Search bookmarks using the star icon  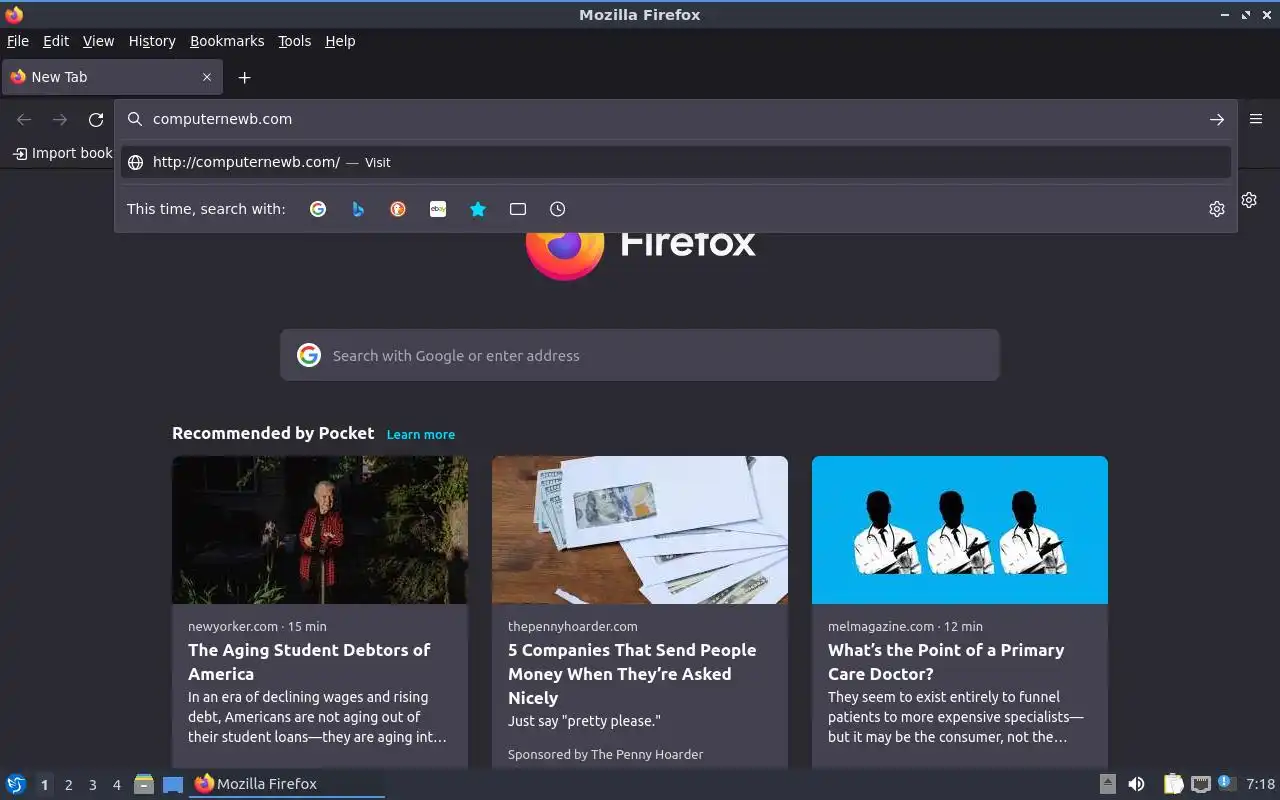[x=478, y=209]
